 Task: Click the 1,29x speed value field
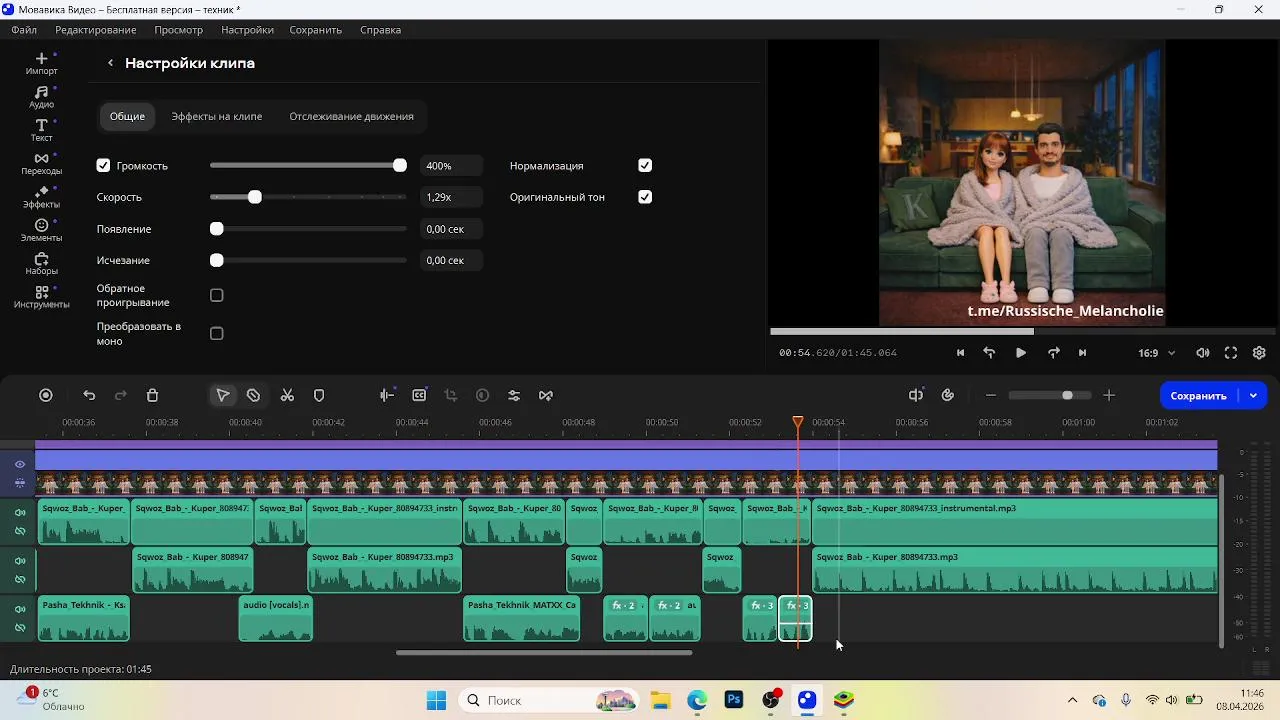(450, 197)
